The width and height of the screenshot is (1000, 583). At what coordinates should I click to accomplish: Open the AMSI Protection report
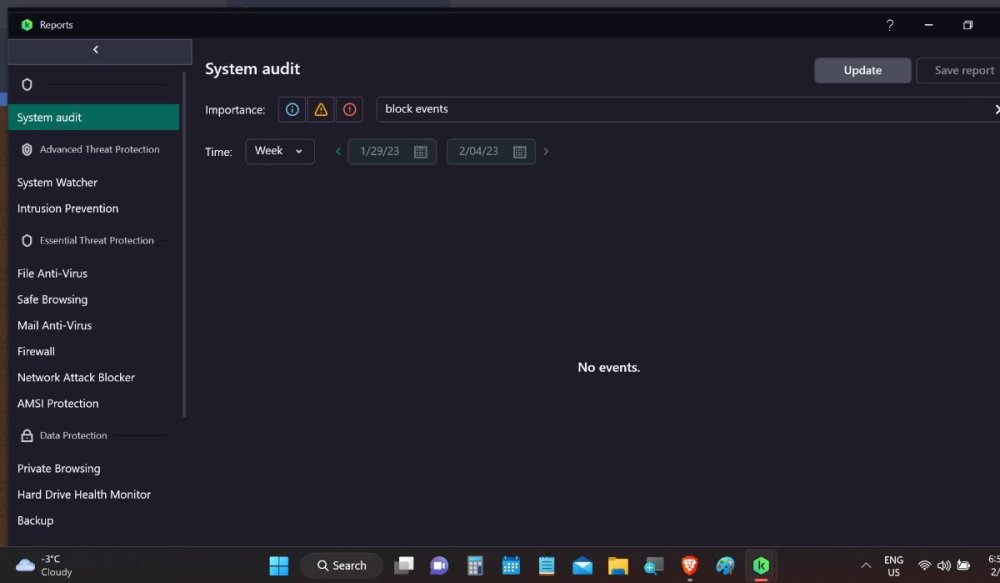(57, 404)
